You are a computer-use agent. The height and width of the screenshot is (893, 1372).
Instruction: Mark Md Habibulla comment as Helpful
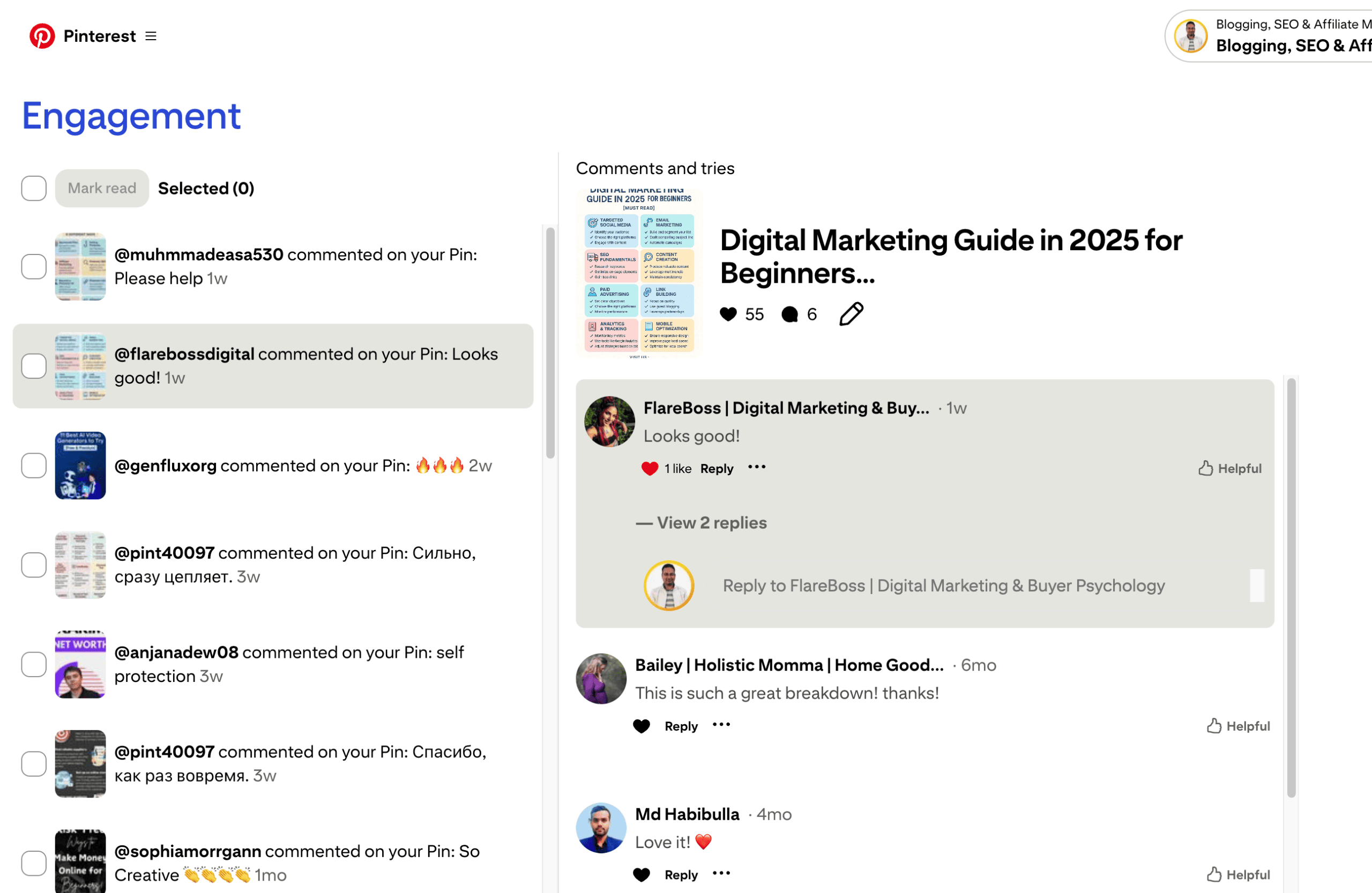point(1238,875)
